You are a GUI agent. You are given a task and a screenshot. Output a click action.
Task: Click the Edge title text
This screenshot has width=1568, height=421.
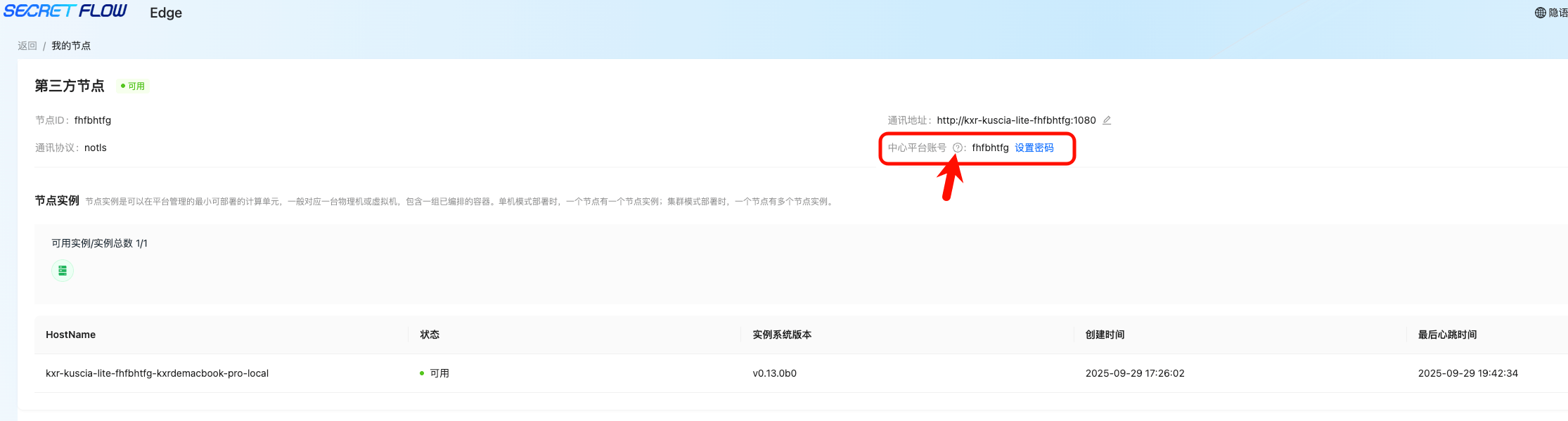tap(166, 13)
